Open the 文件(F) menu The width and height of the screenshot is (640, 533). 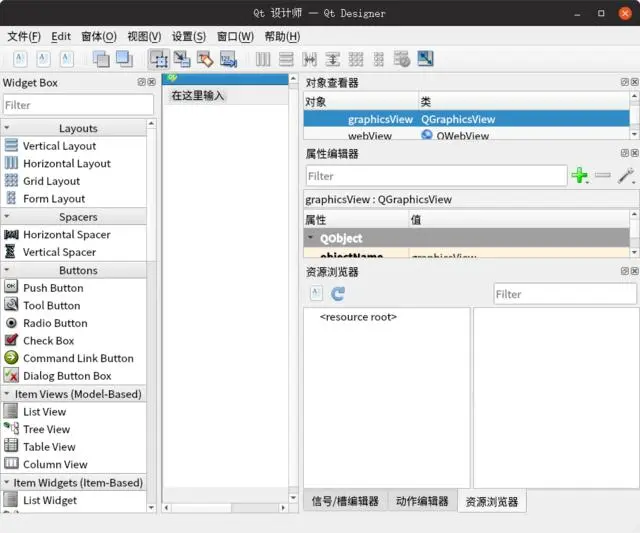click(x=24, y=37)
